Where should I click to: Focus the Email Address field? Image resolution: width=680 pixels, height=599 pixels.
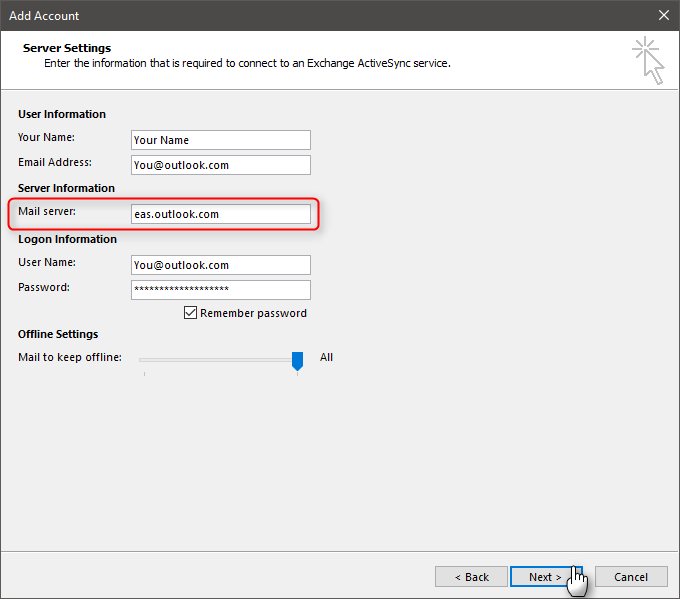pos(221,165)
